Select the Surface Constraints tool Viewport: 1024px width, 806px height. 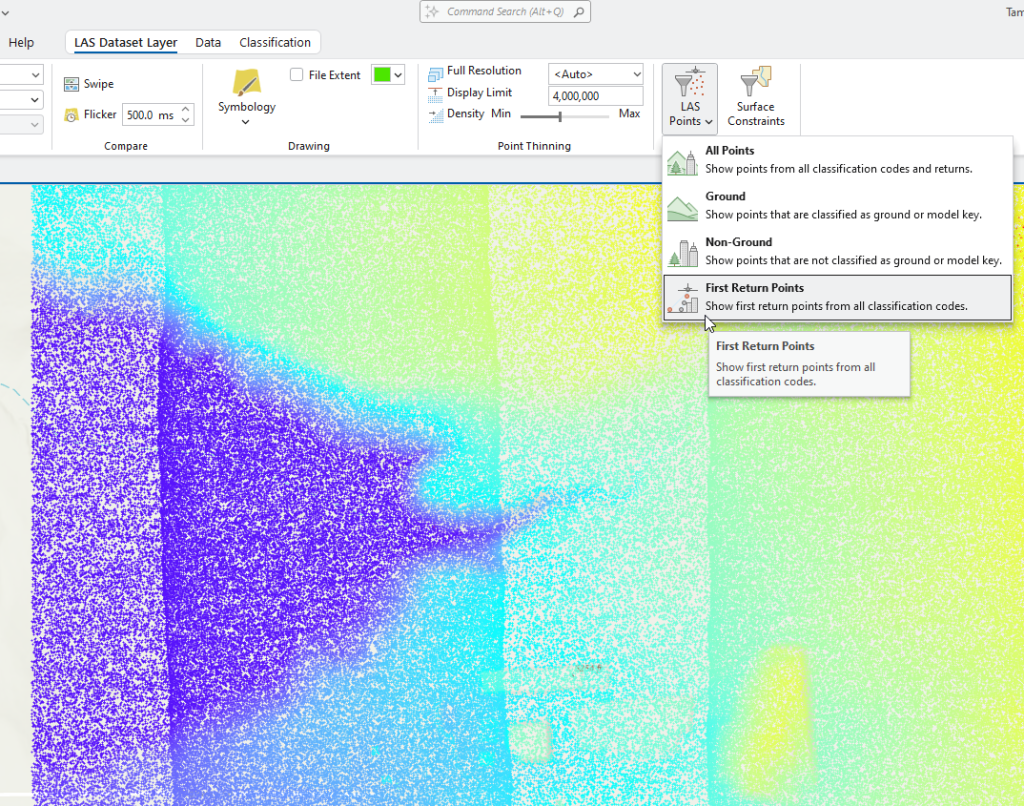pos(755,97)
